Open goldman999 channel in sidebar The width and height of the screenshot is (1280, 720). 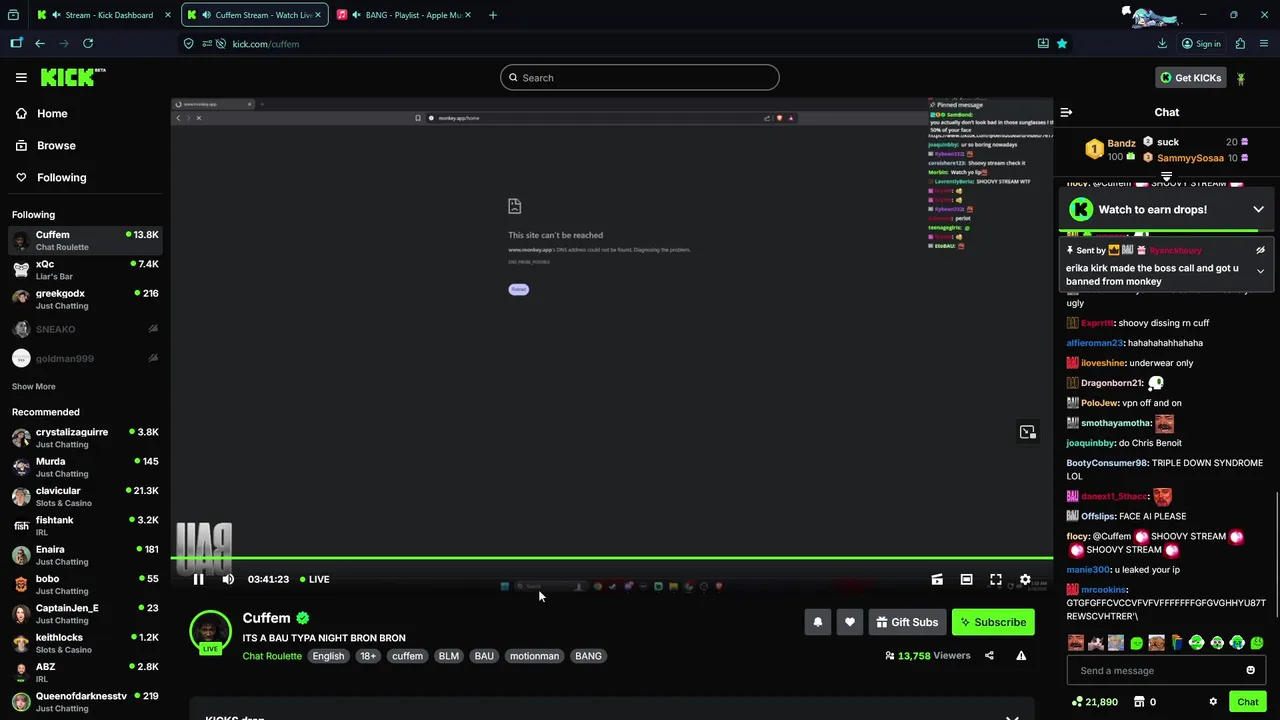(85, 358)
